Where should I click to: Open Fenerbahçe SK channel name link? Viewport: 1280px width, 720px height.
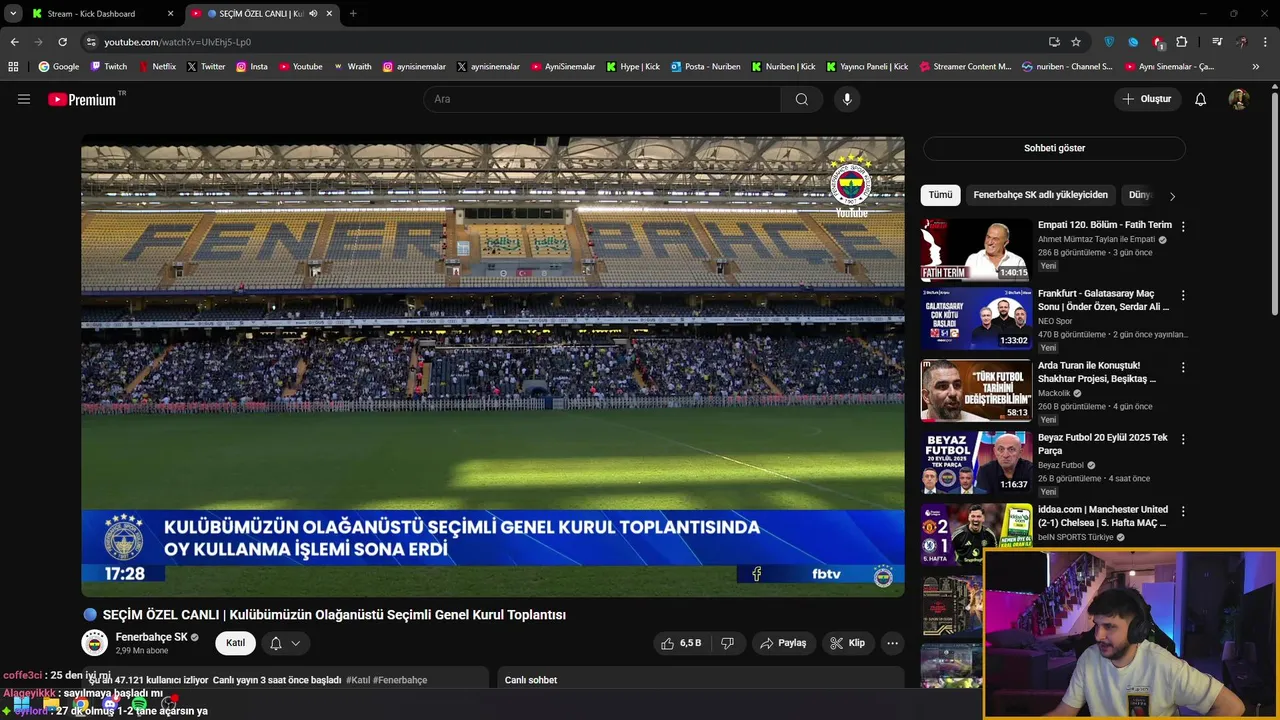151,637
